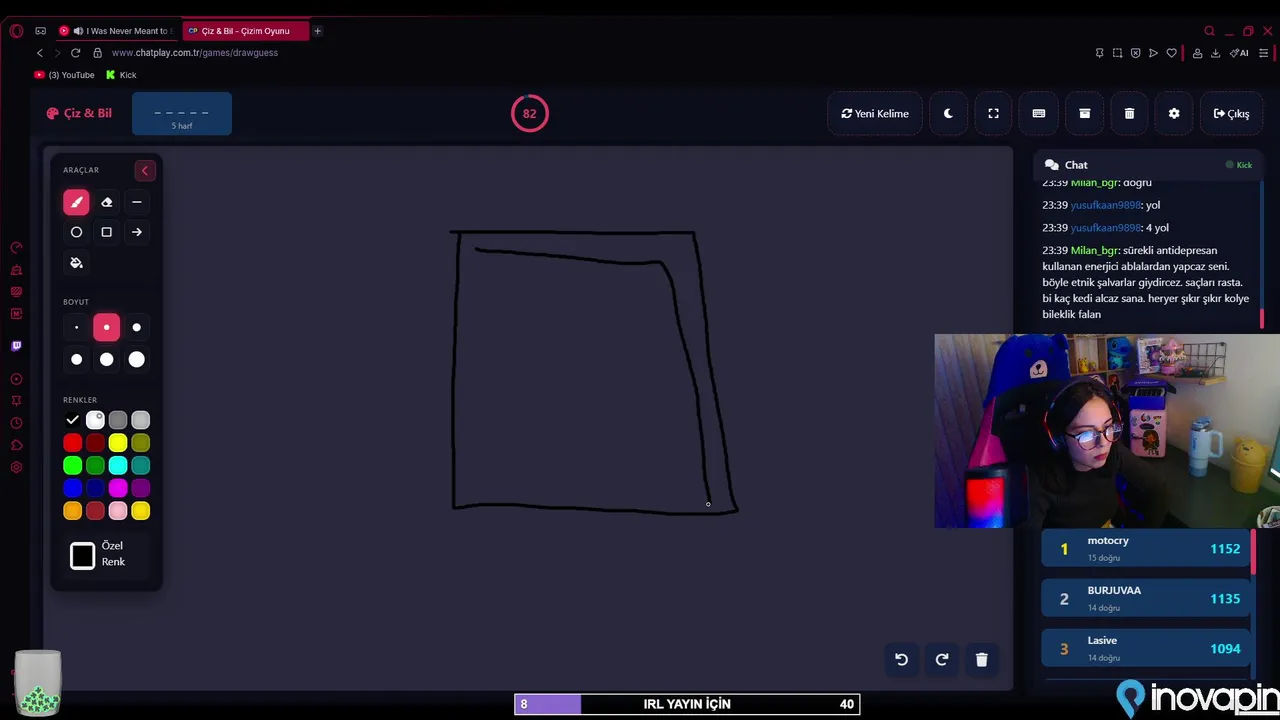This screenshot has height=720, width=1280.
Task: Undo the last drawing stroke
Action: pos(901,659)
